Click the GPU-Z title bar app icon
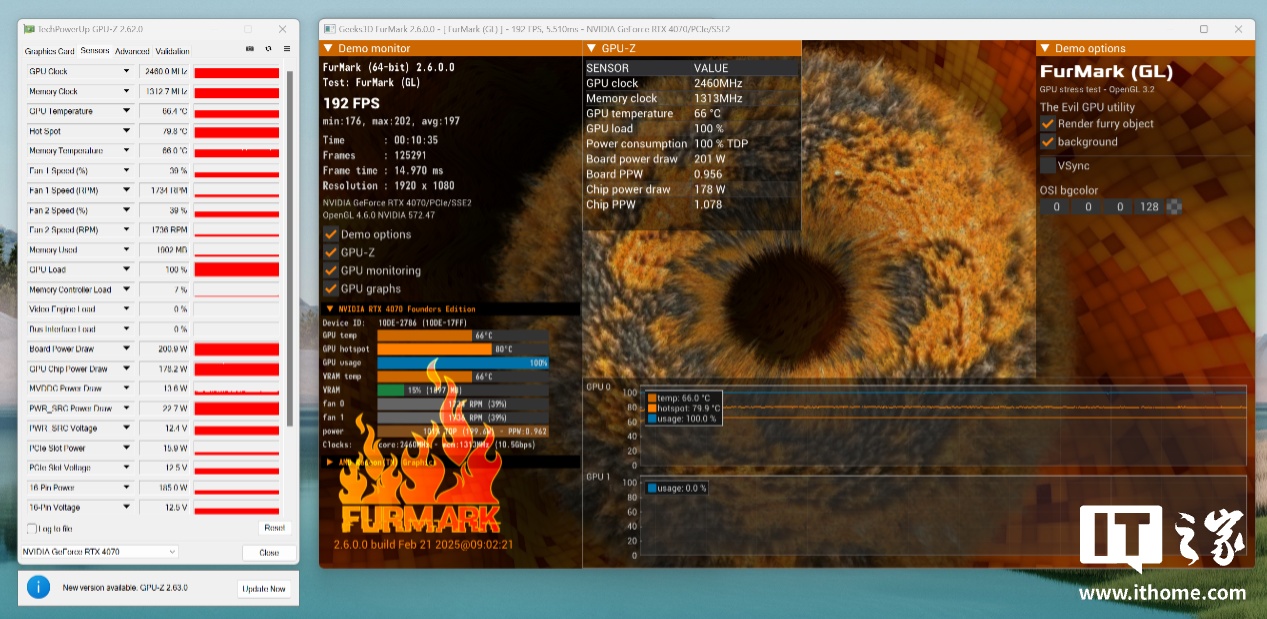The image size is (1267, 619). point(27,29)
